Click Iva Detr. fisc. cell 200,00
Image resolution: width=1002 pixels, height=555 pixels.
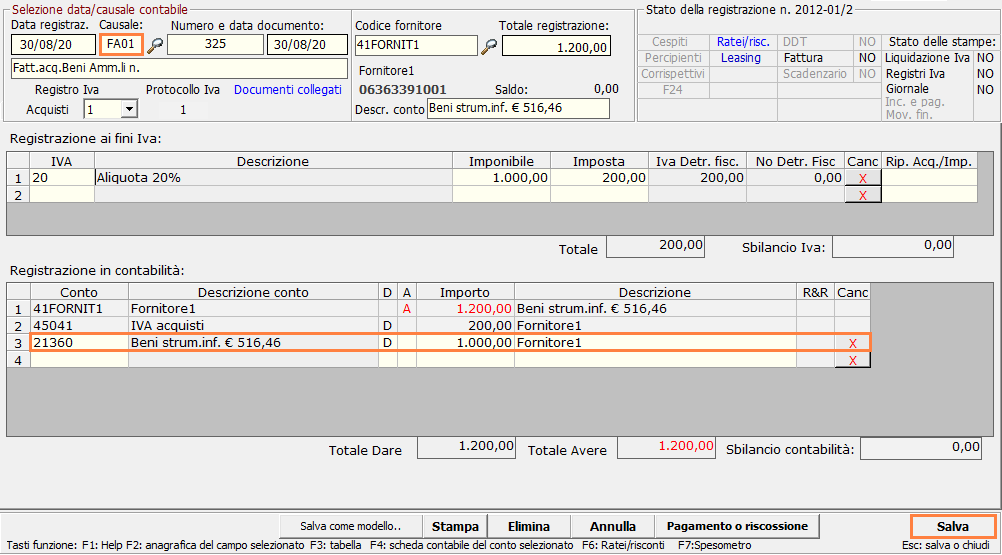(697, 178)
